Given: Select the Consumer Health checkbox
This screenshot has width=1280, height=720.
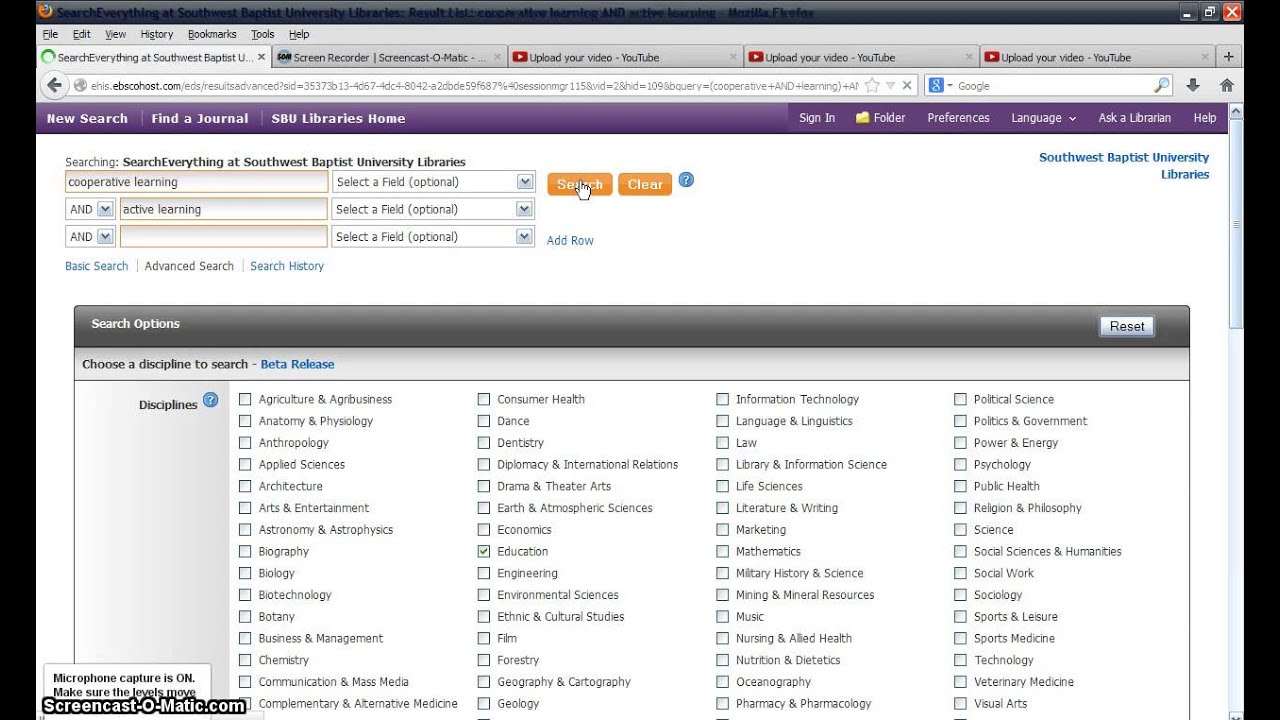Looking at the screenshot, I should pyautogui.click(x=484, y=399).
